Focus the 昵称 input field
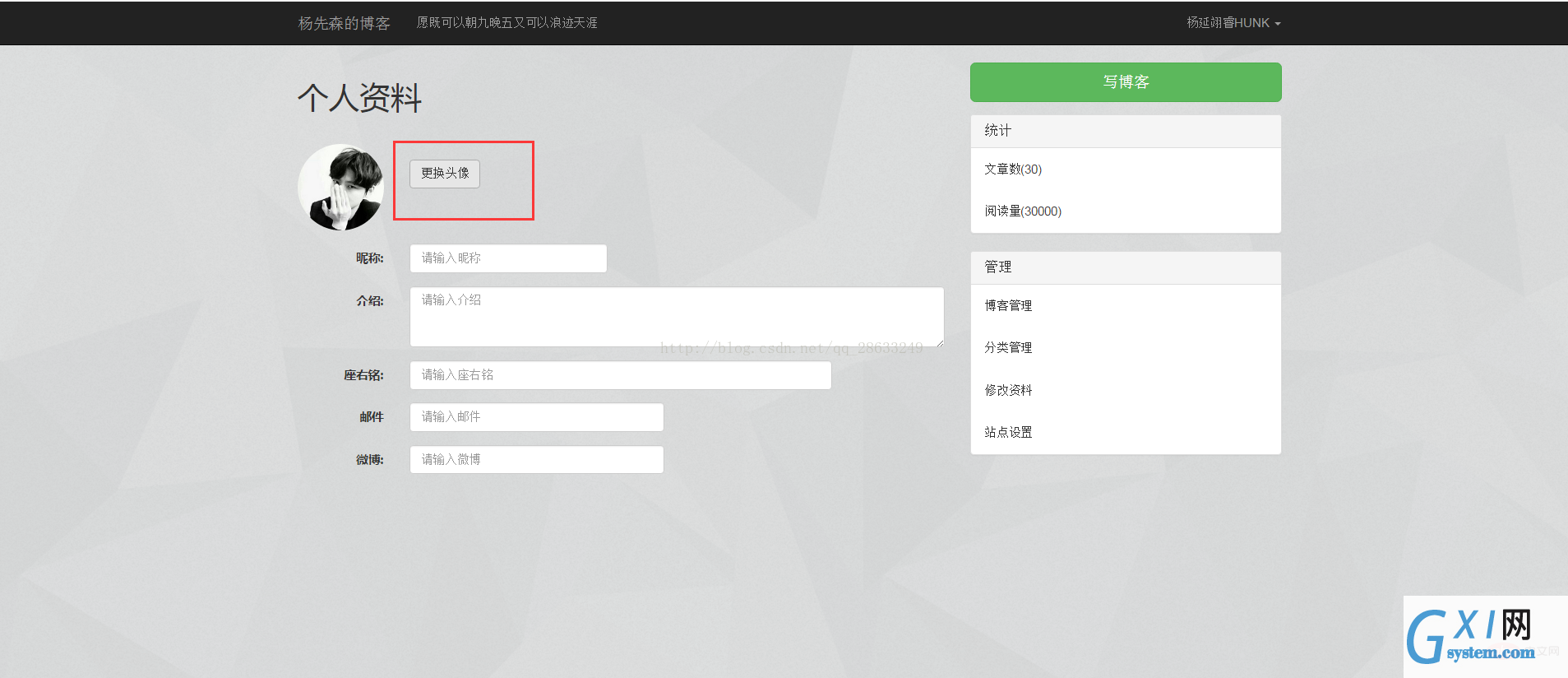 508,258
